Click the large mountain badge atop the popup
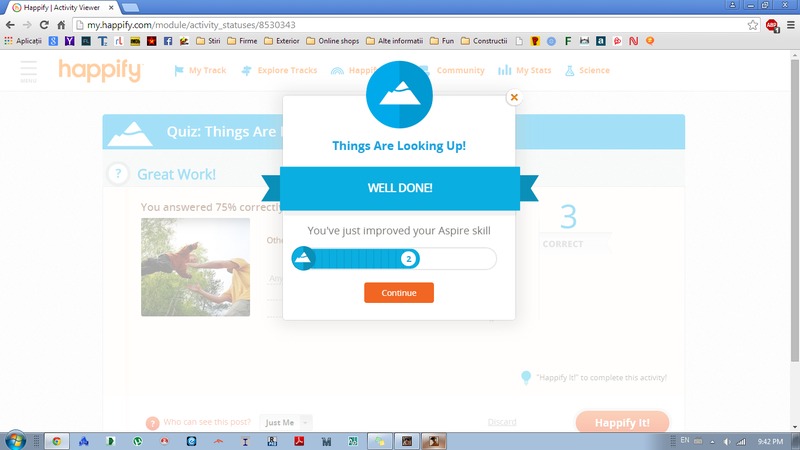Screen dimensions: 800x450 [x=399, y=94]
